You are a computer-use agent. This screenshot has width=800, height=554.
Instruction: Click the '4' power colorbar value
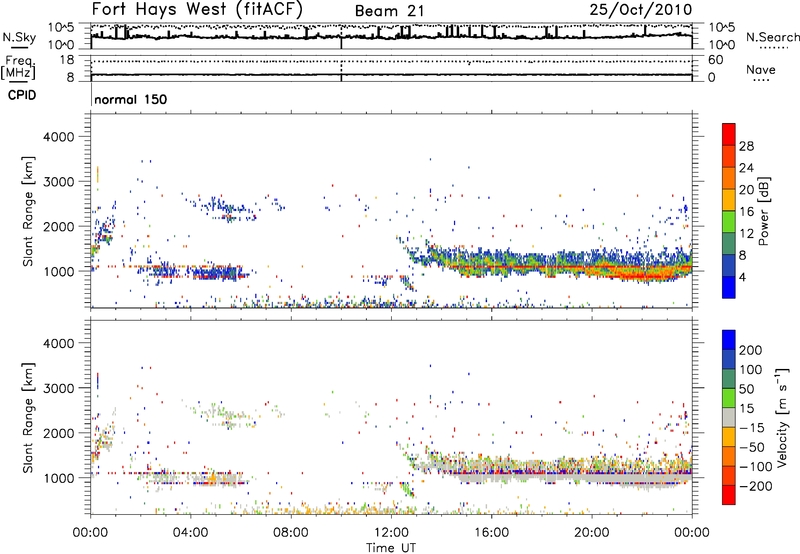pos(742,278)
